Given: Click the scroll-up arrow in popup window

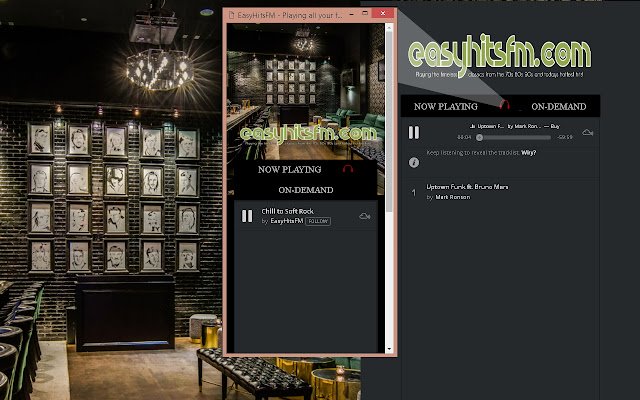Looking at the screenshot, I should [389, 27].
